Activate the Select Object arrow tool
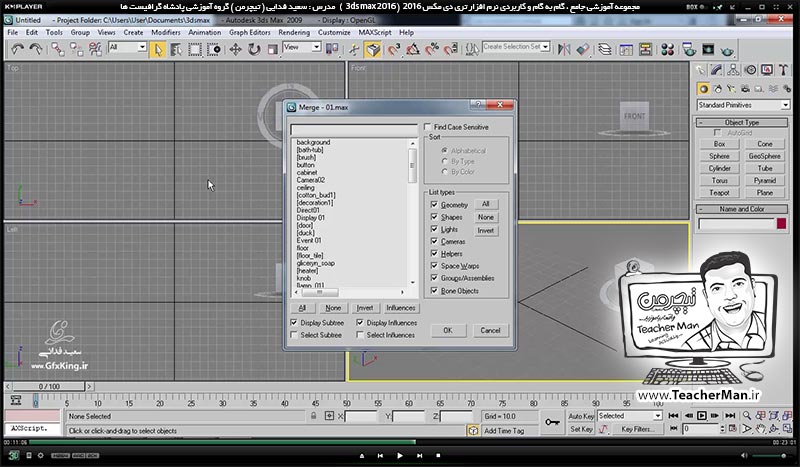 coord(158,50)
